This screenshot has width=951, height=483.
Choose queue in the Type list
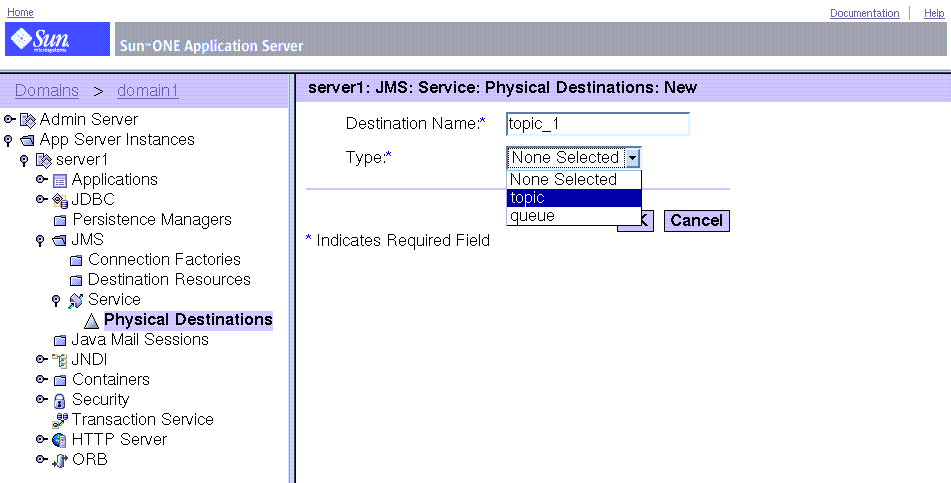(574, 216)
